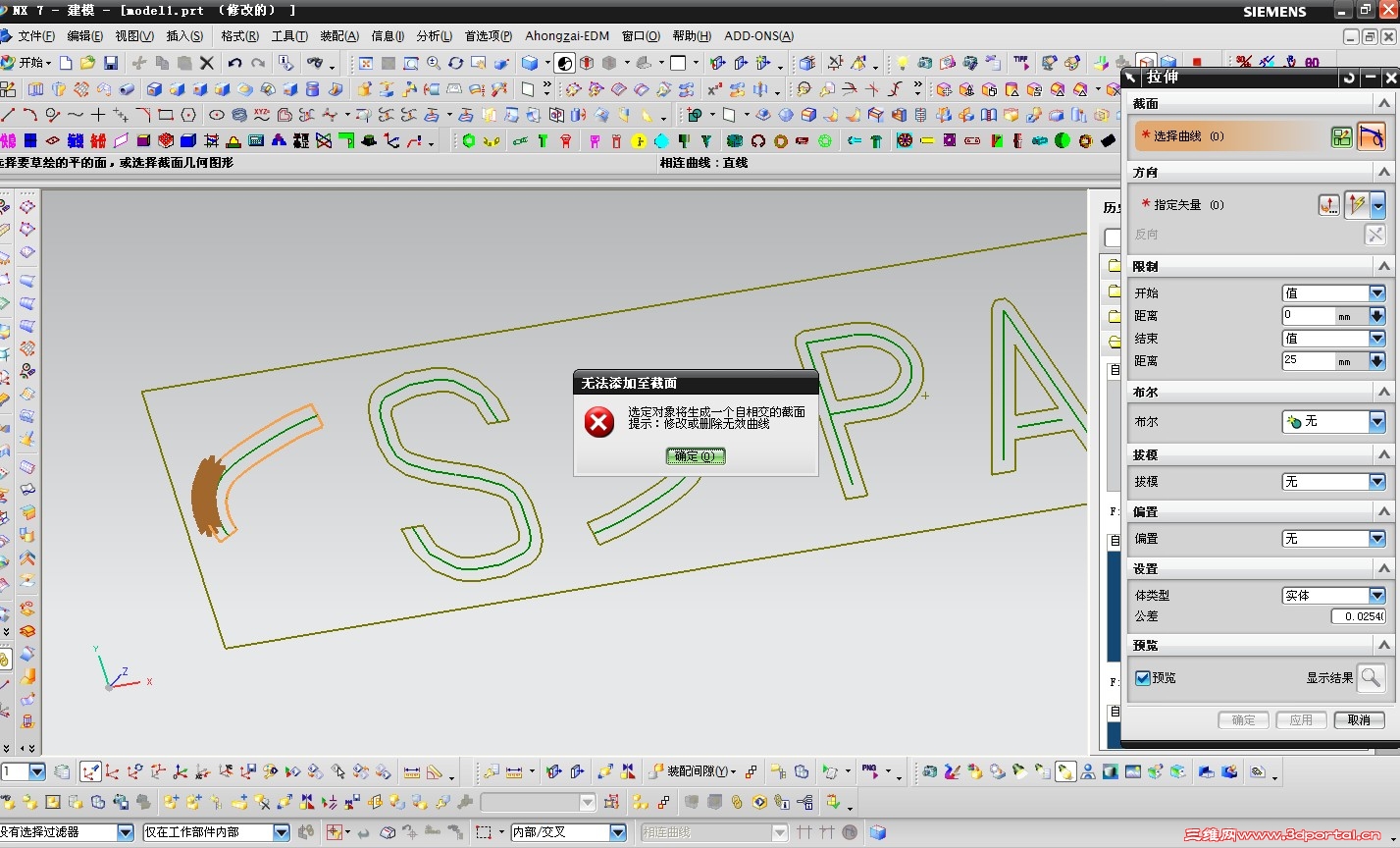The width and height of the screenshot is (1400, 848).
Task: Click the New file icon
Action: [x=66, y=63]
